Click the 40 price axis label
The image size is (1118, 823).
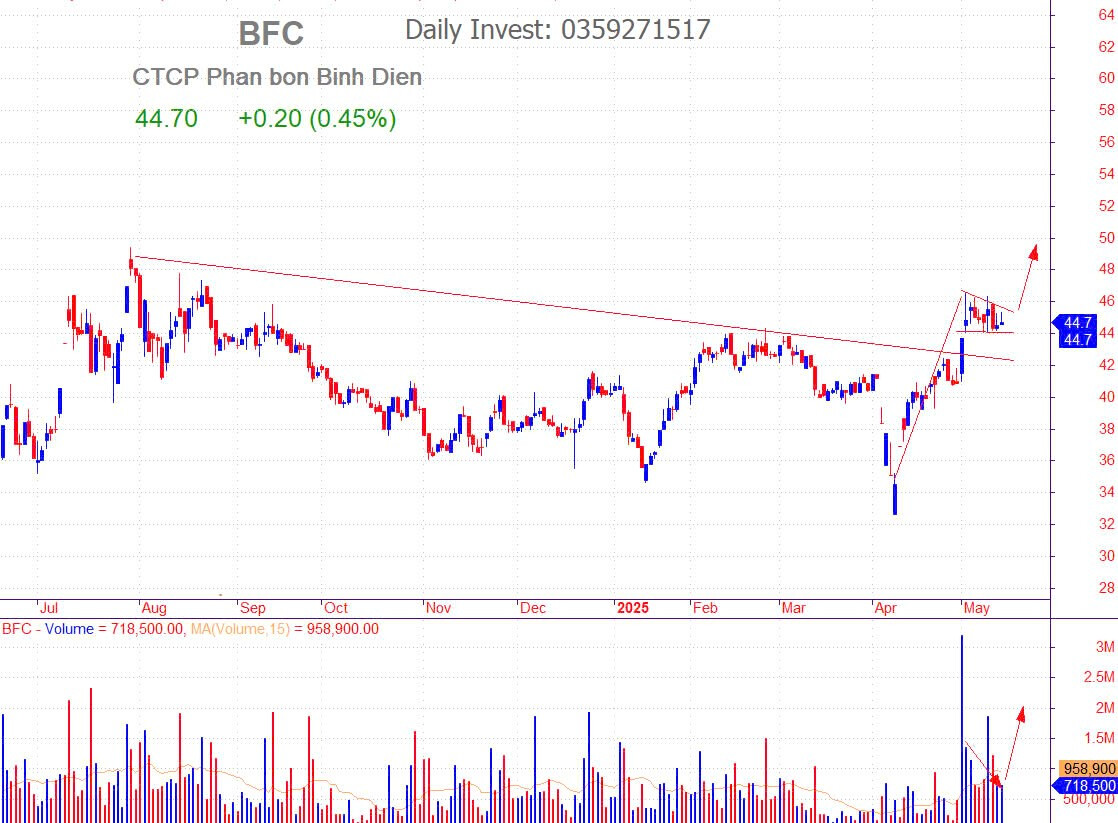[1106, 397]
